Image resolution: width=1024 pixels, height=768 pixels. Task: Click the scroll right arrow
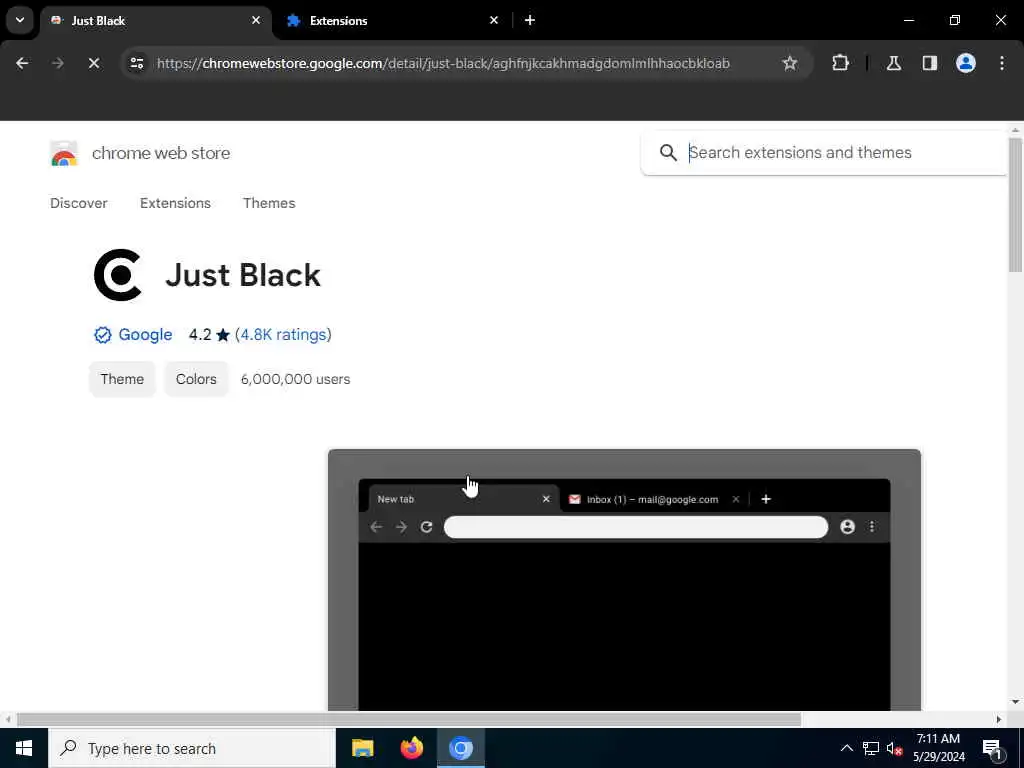coord(999,719)
